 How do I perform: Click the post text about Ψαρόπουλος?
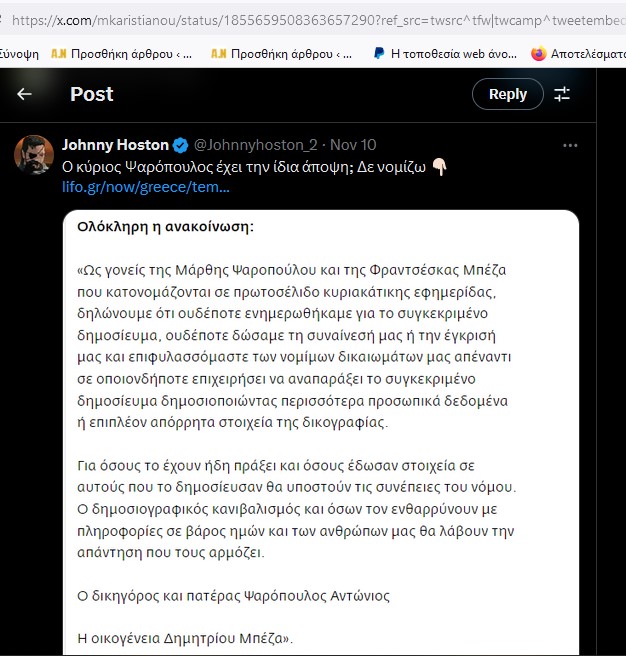(244, 167)
